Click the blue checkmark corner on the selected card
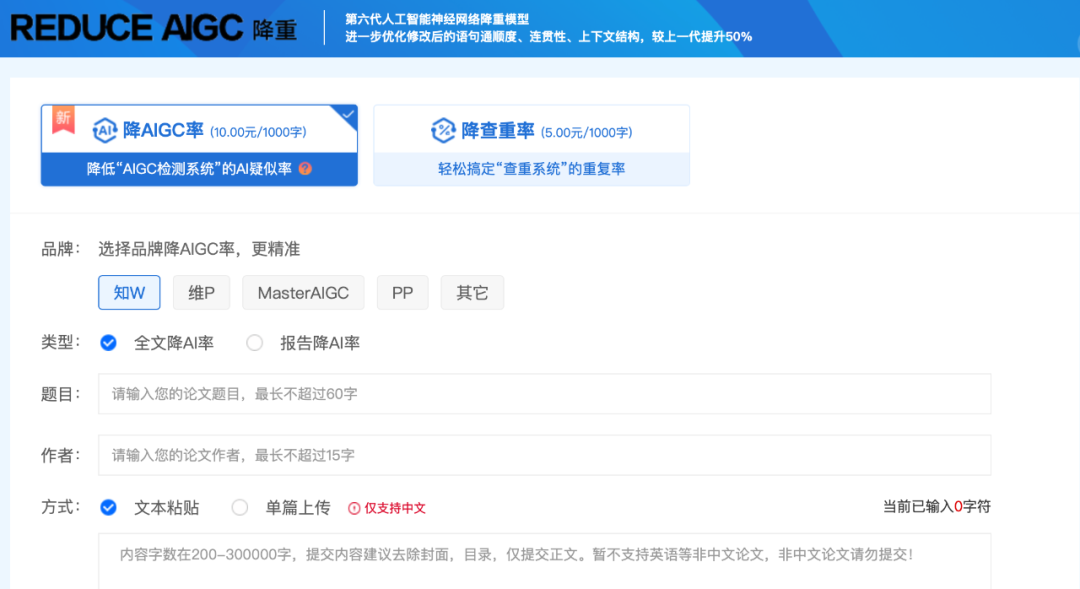This screenshot has height=589, width=1080. coord(348,115)
